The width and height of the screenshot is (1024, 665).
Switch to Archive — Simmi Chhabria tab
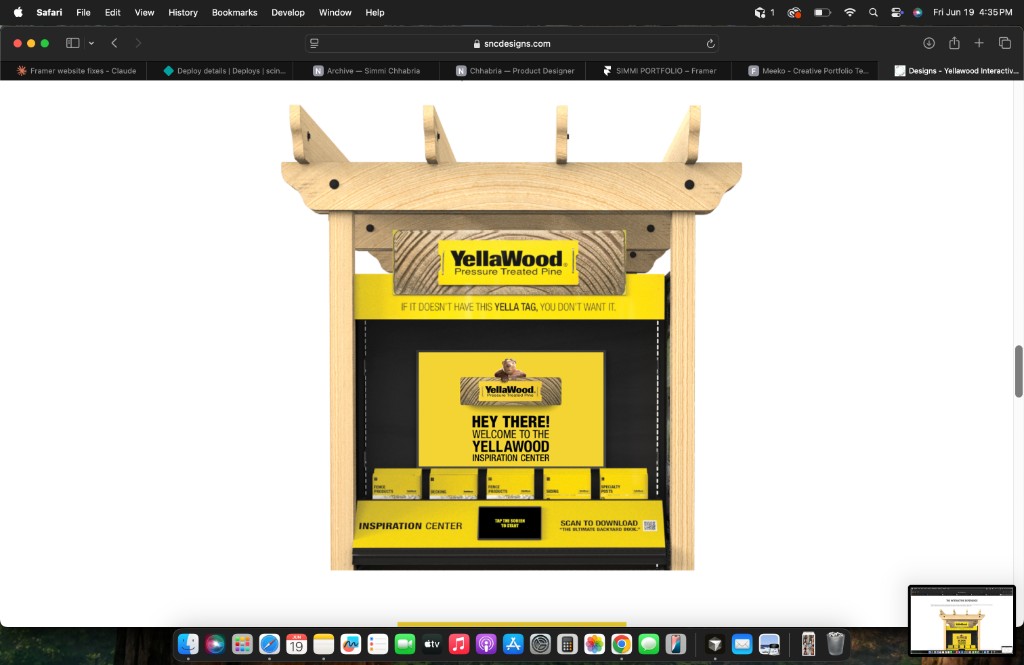click(x=366, y=71)
